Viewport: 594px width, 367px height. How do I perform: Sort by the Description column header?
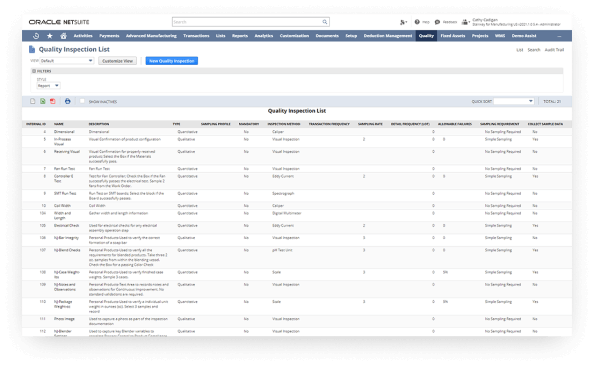coord(99,124)
